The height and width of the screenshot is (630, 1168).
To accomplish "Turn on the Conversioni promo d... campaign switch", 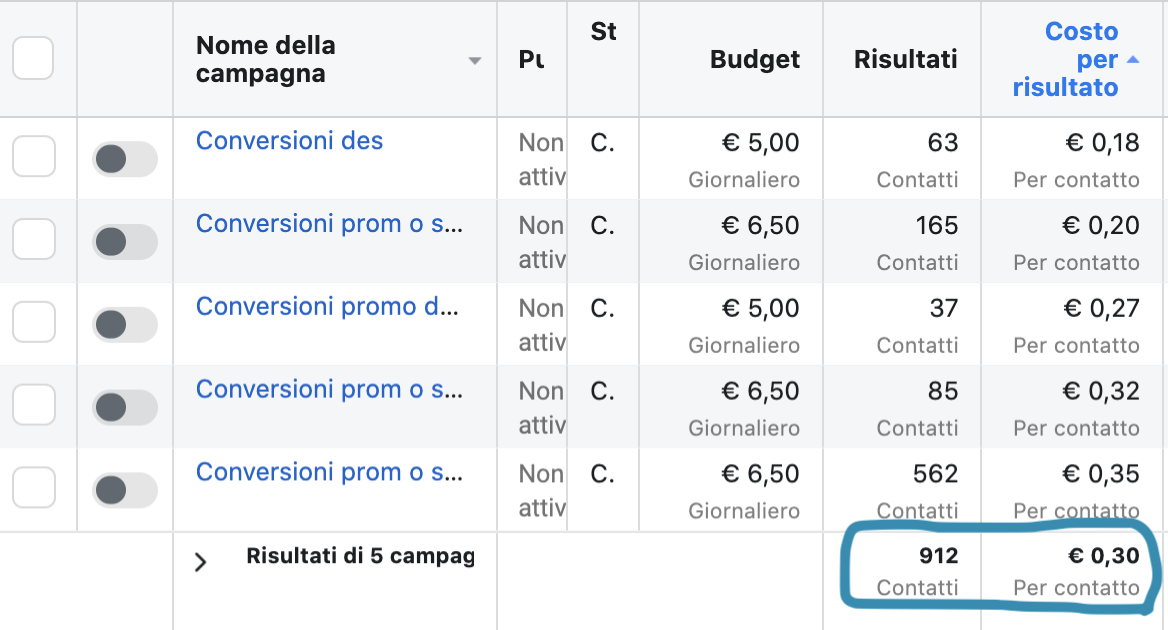I will click(x=124, y=325).
